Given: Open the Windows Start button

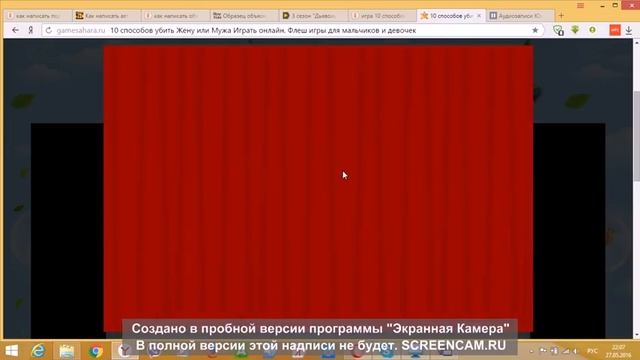Looking at the screenshot, I should (x=11, y=351).
